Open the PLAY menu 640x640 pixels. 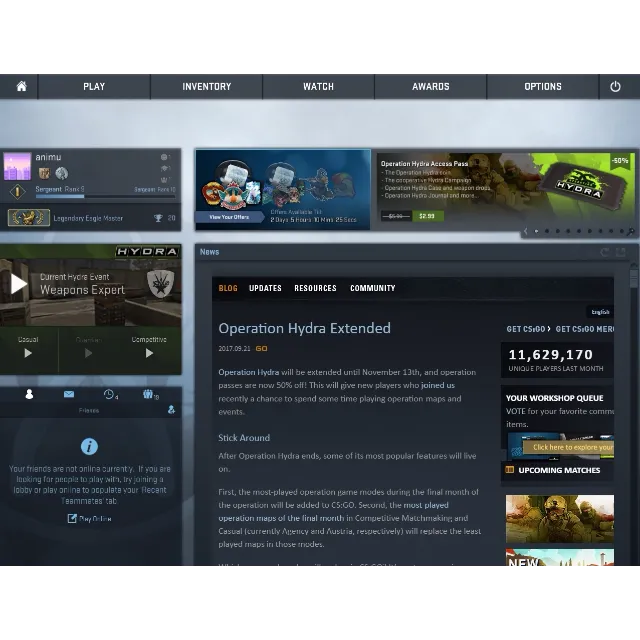click(94, 87)
